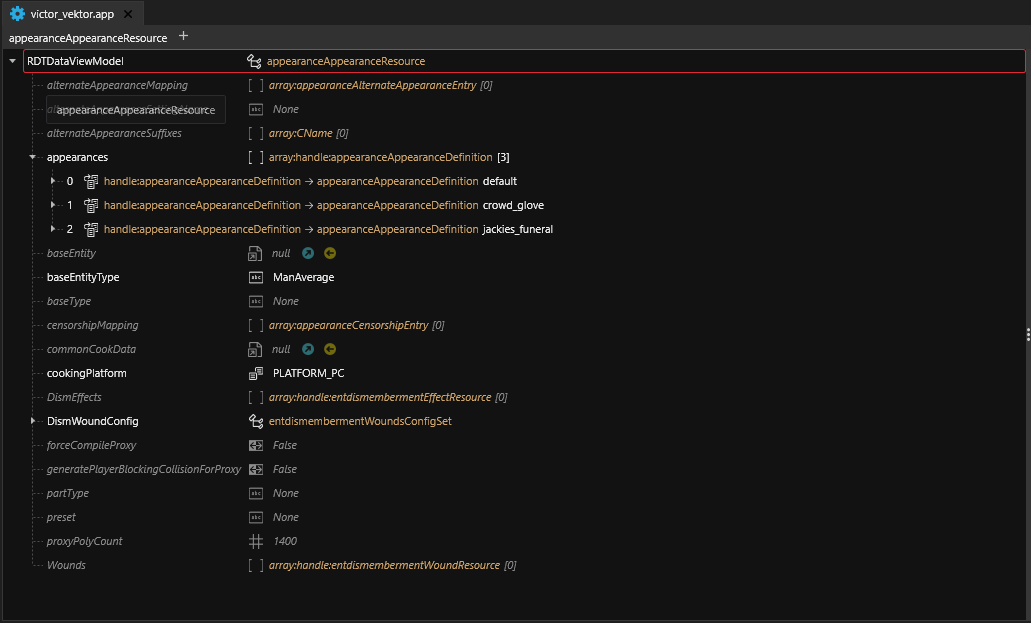Click the enum icon beside PLATFORM_PC
The image size is (1031, 623).
tap(256, 373)
